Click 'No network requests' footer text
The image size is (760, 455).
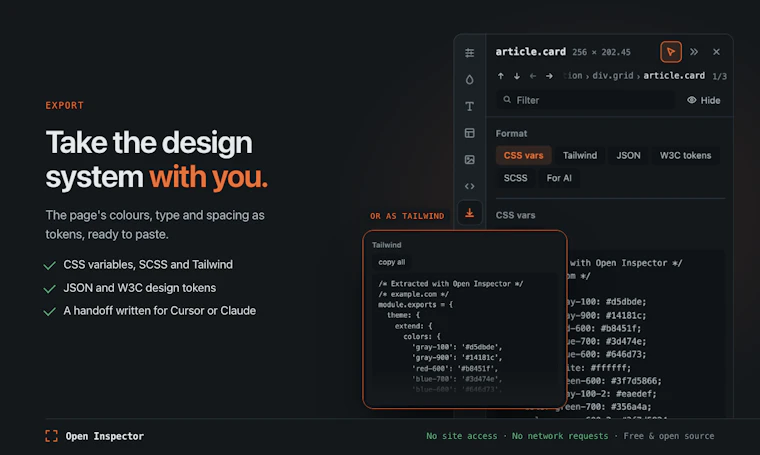coord(560,436)
